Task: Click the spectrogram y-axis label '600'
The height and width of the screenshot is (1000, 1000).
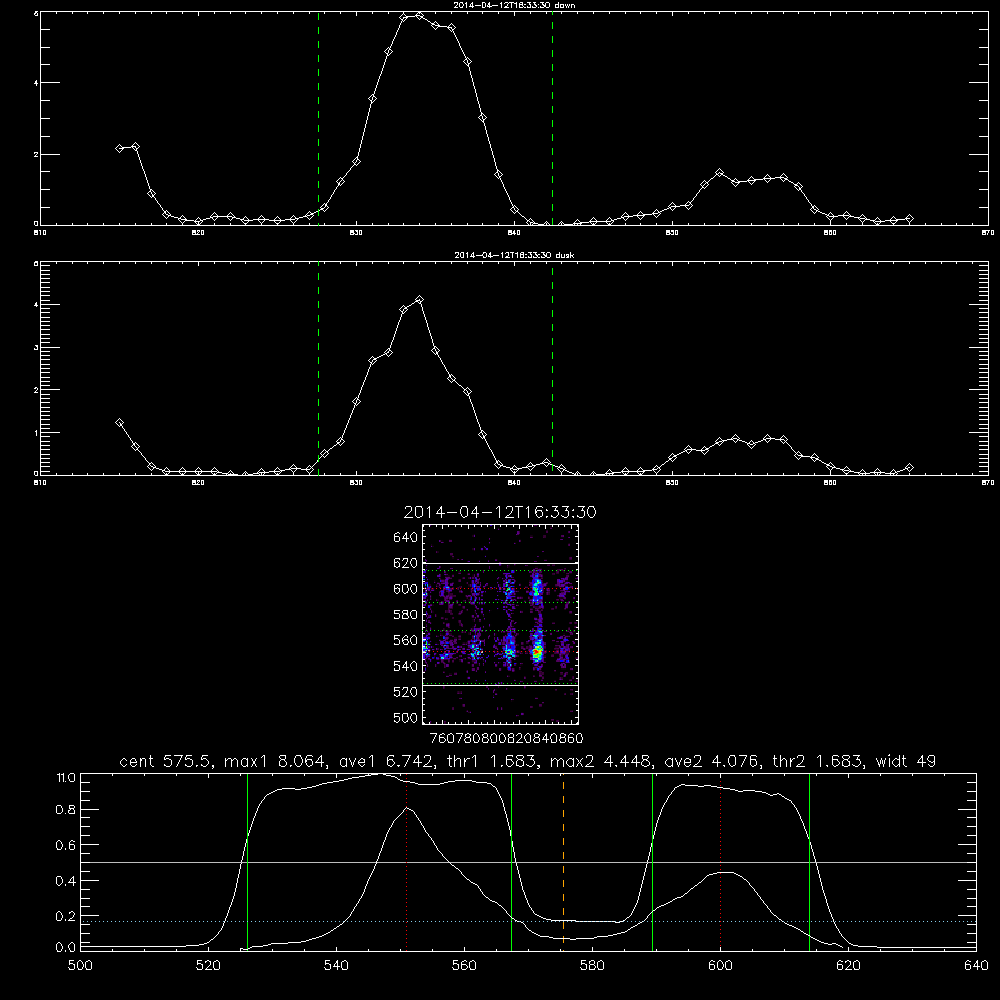Action: tap(406, 589)
